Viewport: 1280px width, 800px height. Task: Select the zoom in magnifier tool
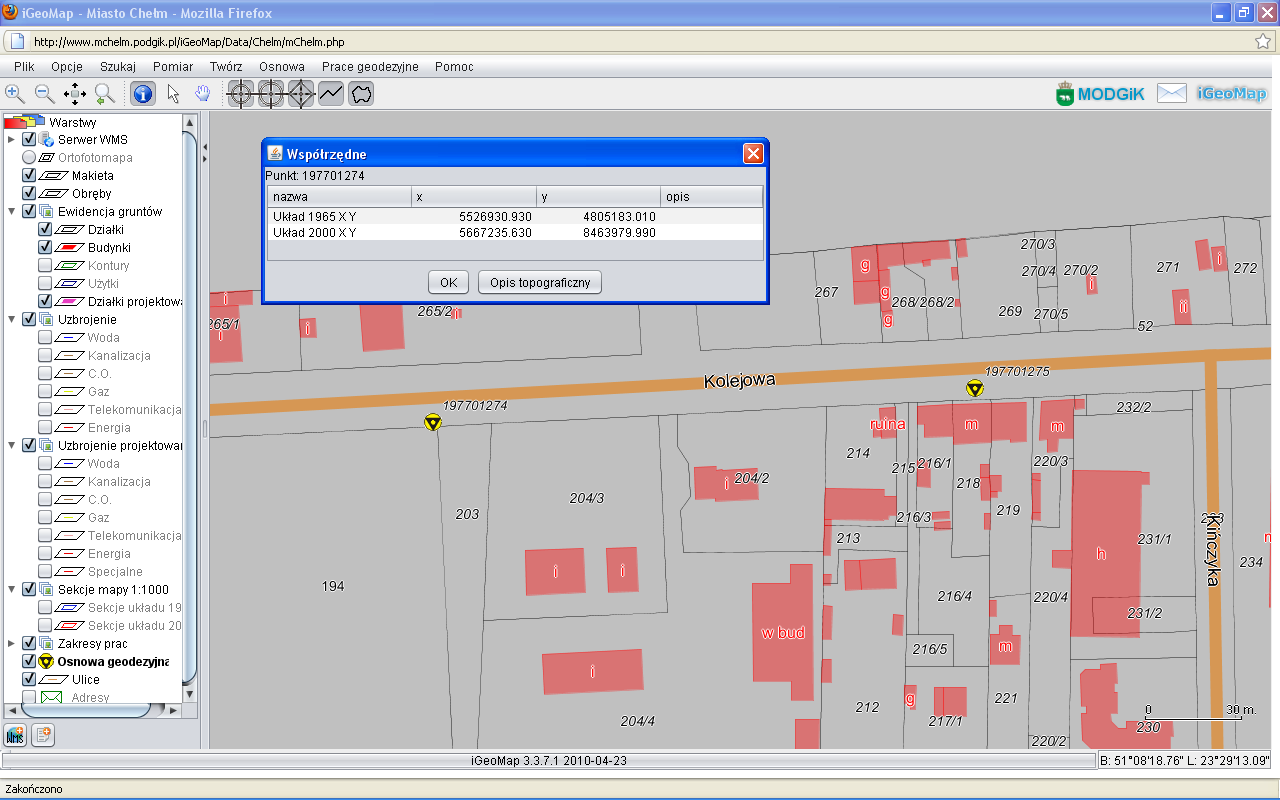(x=15, y=93)
